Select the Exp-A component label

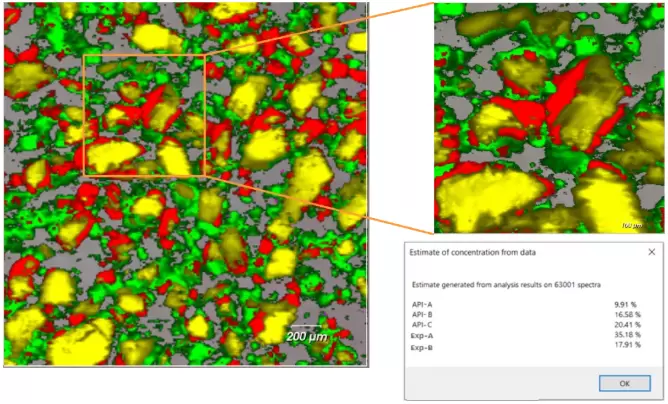pyautogui.click(x=422, y=336)
